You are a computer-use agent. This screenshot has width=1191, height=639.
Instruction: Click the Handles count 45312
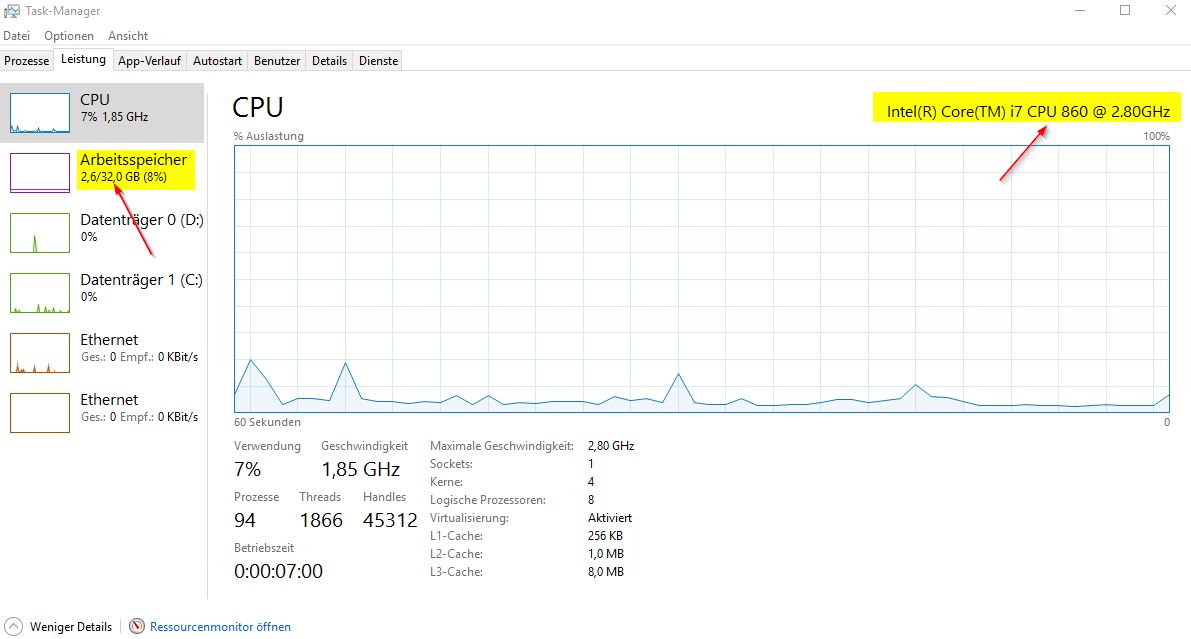[390, 520]
